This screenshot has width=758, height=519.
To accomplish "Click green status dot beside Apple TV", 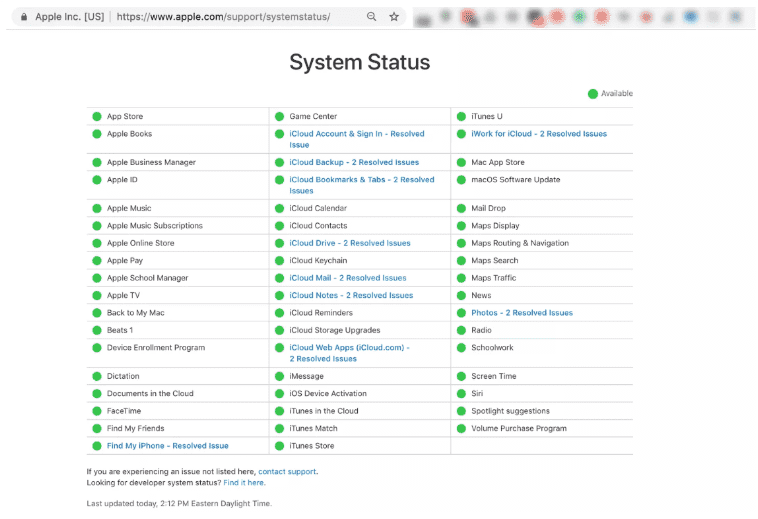I will coord(97,295).
